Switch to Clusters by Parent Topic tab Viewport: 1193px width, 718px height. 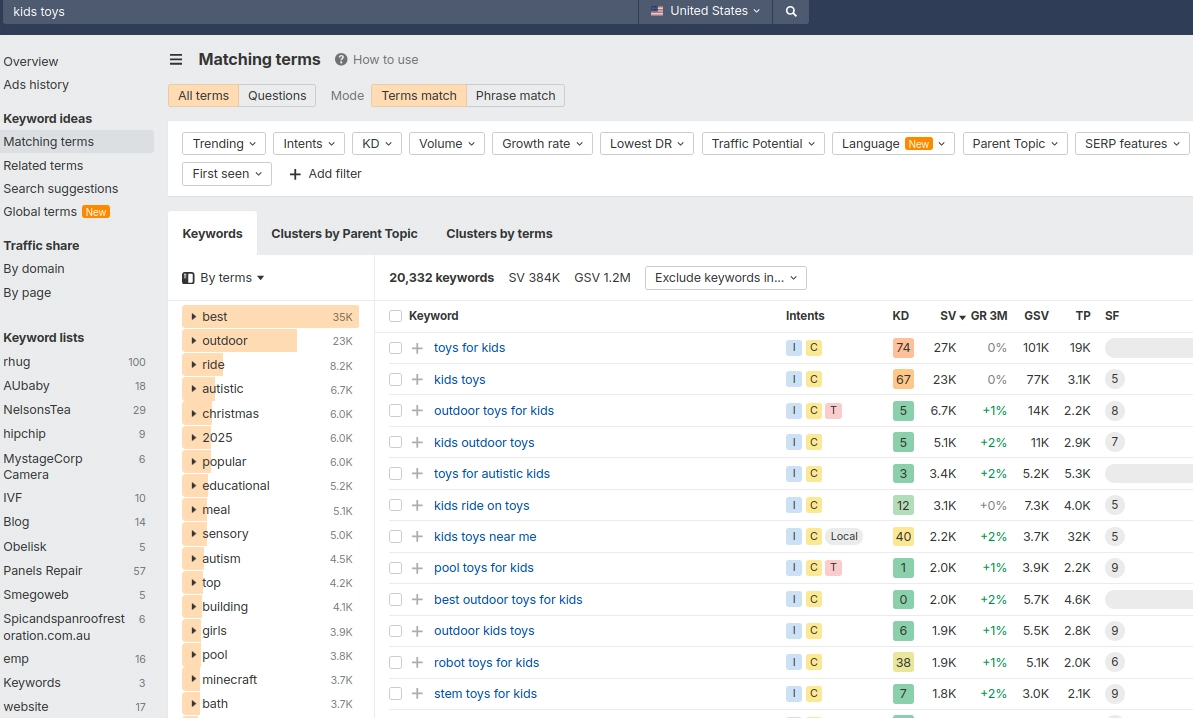pyautogui.click(x=344, y=234)
